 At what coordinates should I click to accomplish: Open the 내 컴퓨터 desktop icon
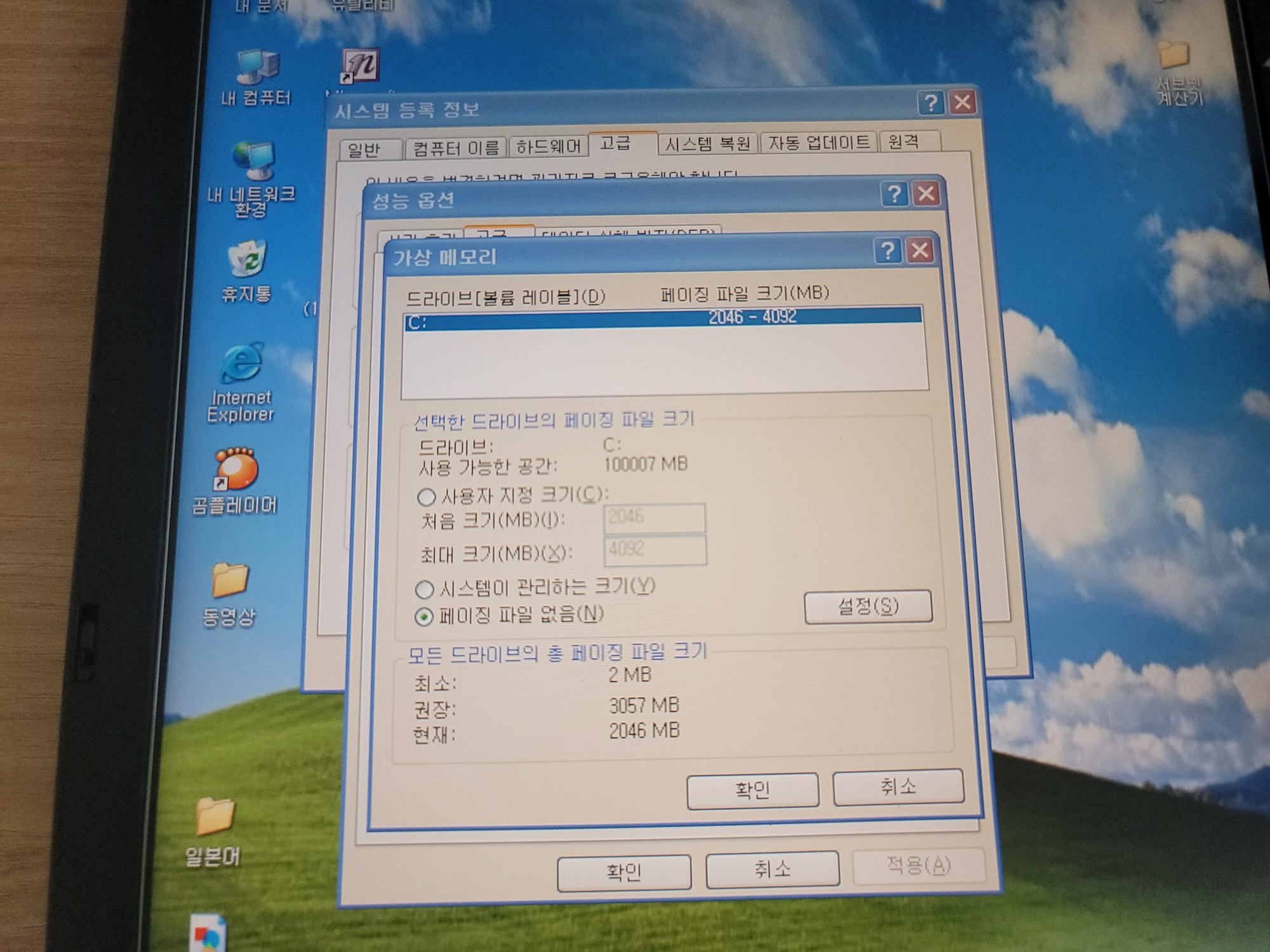coord(257,67)
